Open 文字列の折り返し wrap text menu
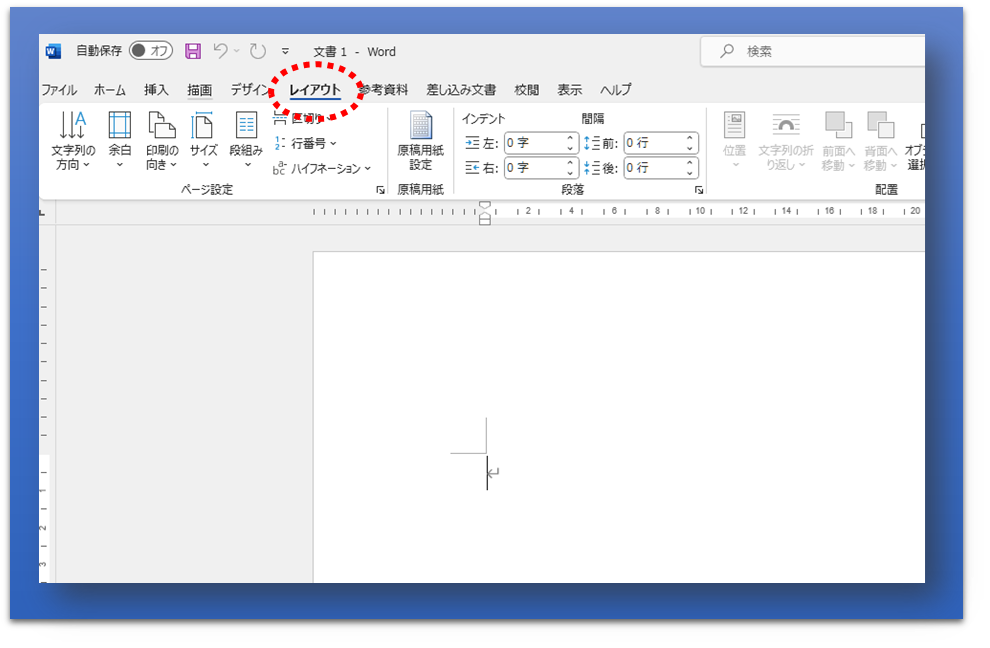The width and height of the screenshot is (990, 648). (785, 140)
